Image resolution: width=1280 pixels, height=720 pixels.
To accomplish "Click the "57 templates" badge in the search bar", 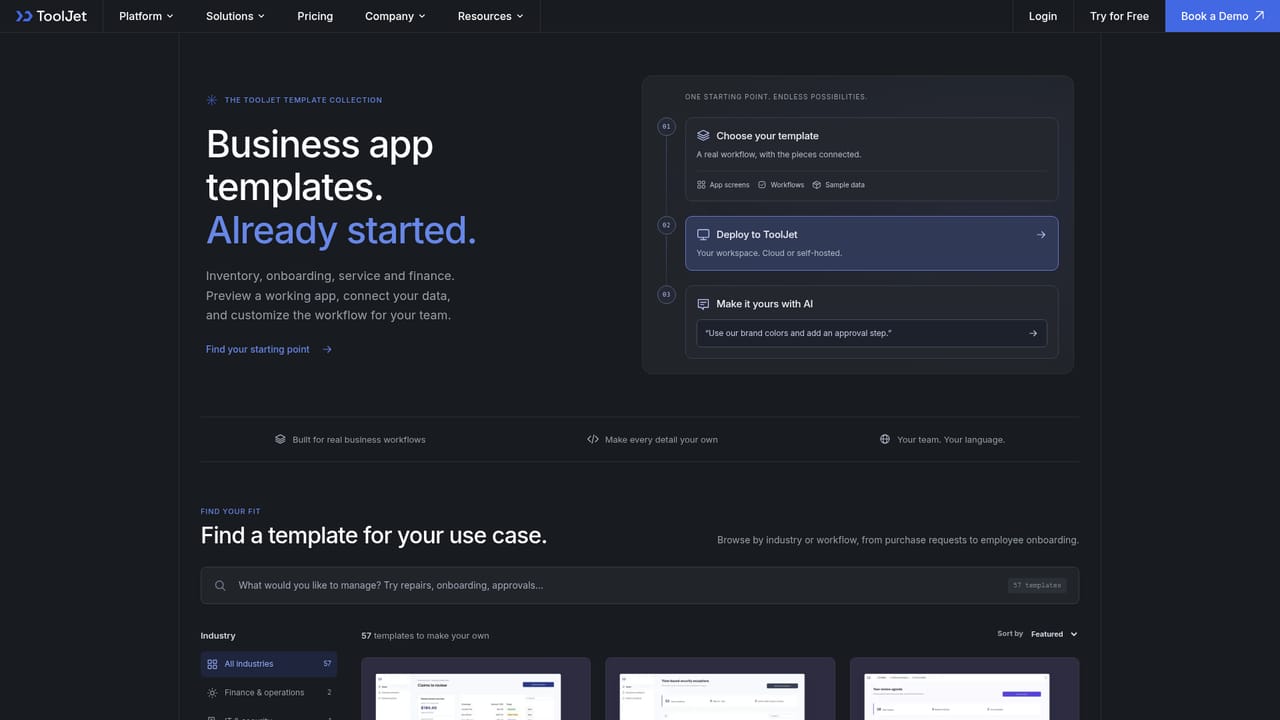I will click(x=1037, y=586).
